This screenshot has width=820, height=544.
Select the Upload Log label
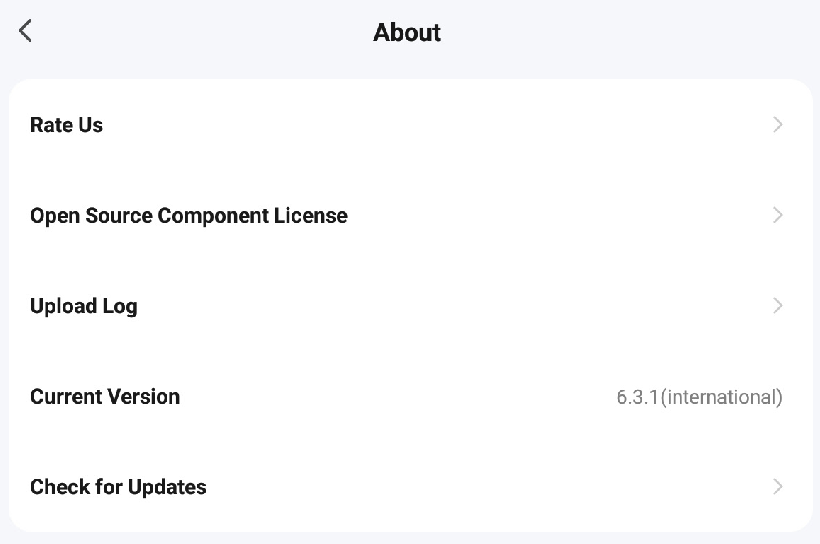click(x=83, y=306)
